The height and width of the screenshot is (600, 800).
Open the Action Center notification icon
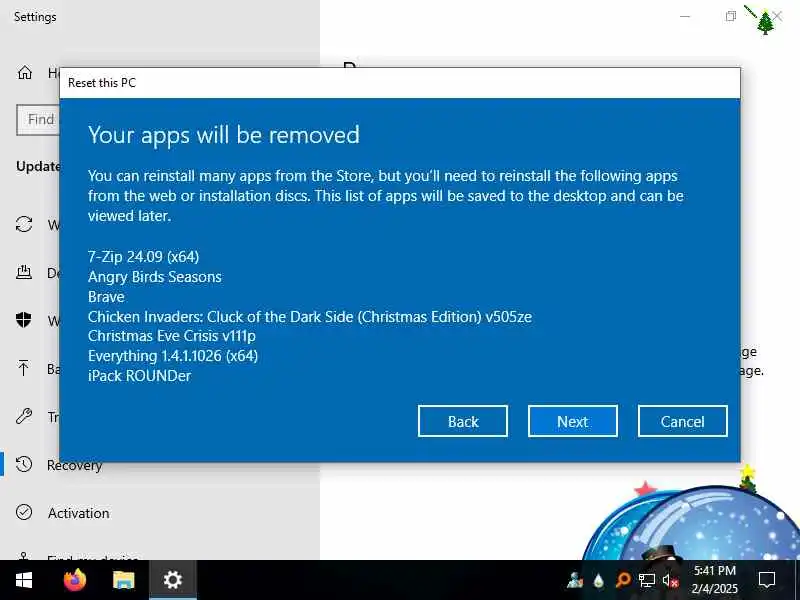767,580
